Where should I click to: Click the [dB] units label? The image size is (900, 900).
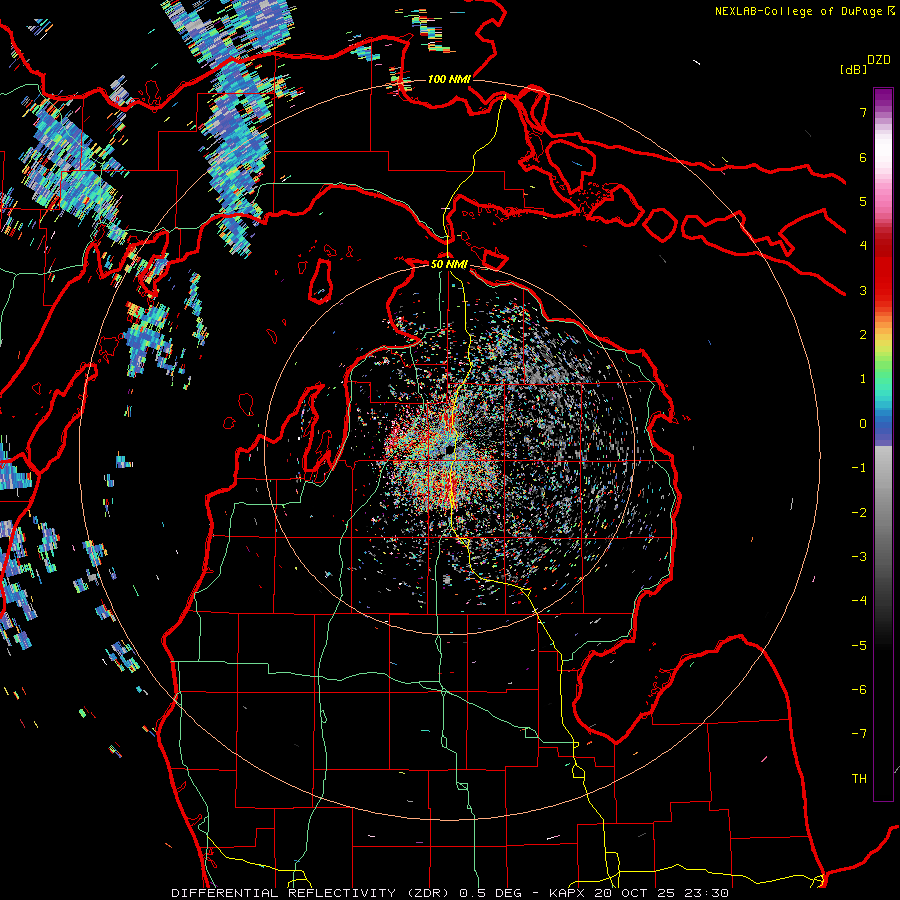point(853,69)
